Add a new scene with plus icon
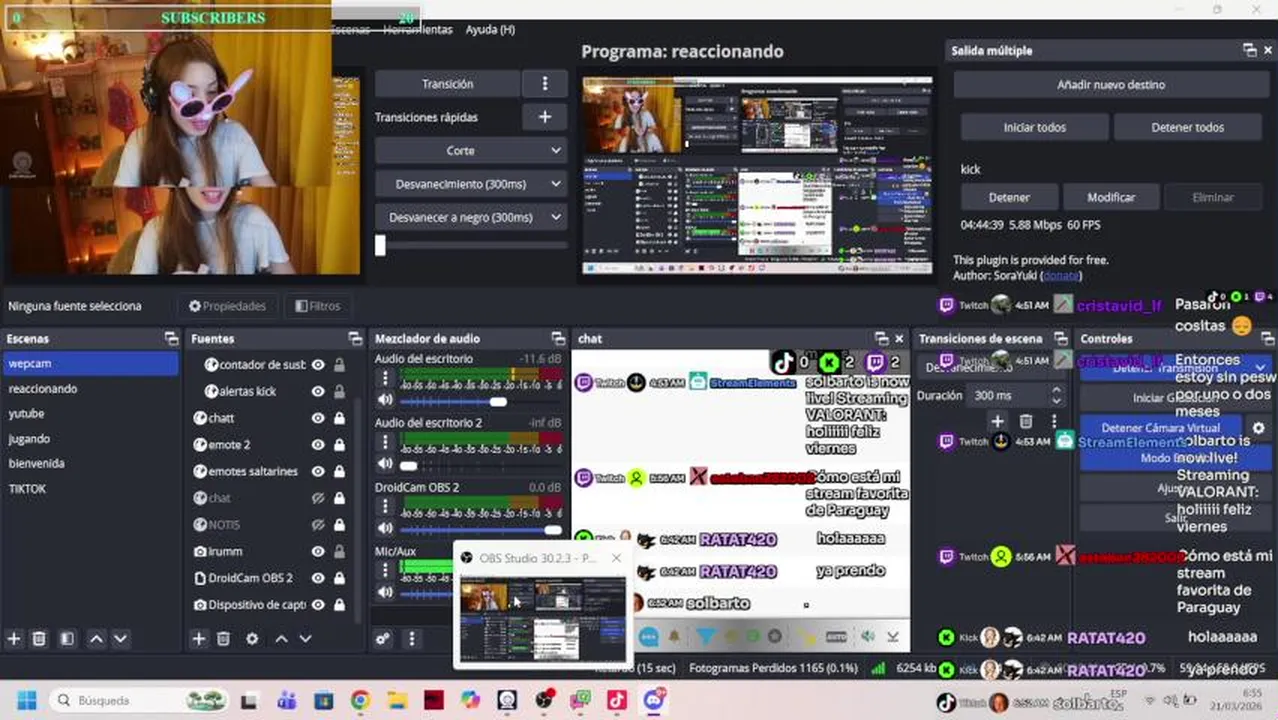Viewport: 1278px width, 720px height. (x=14, y=638)
